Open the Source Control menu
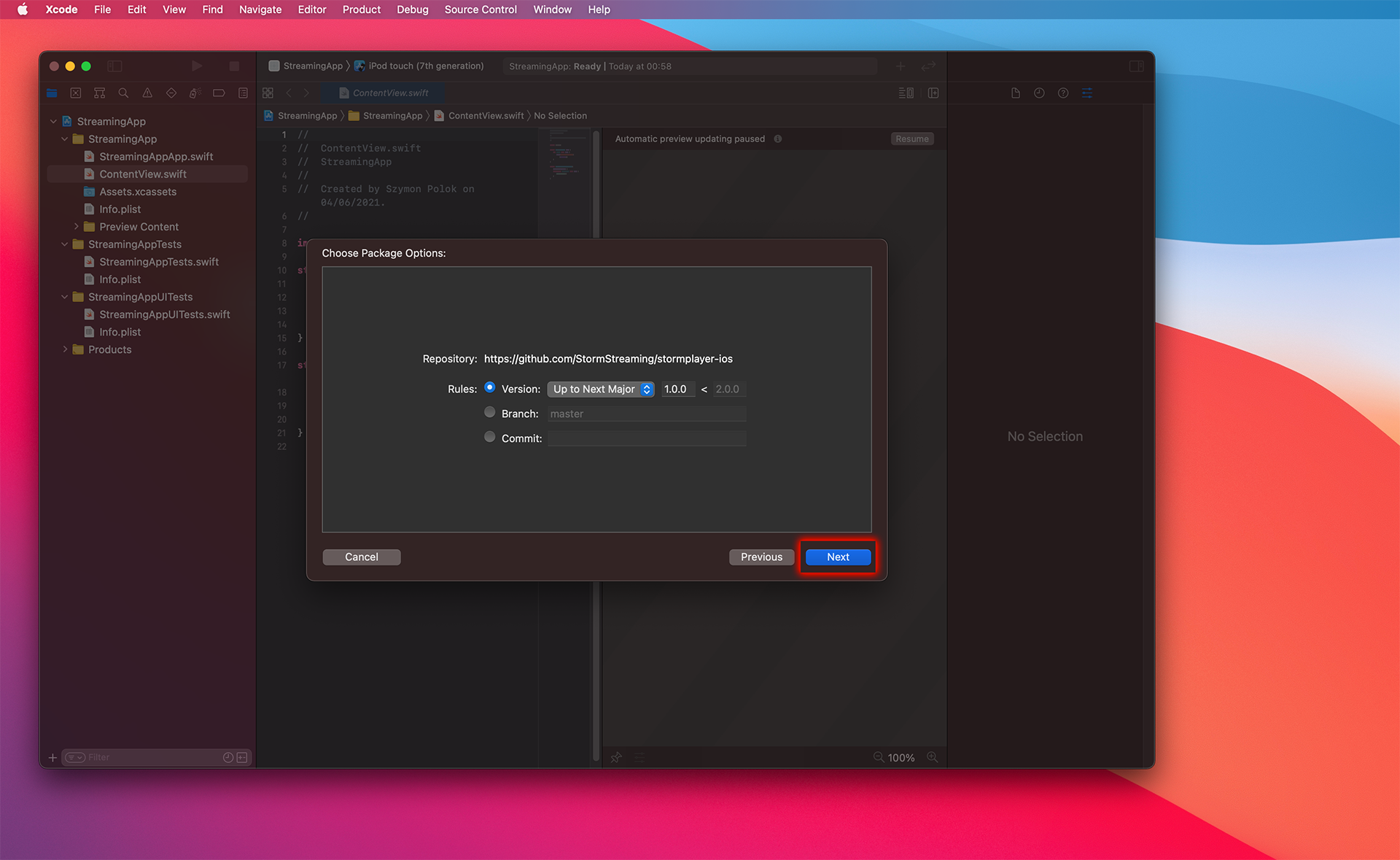 [481, 9]
